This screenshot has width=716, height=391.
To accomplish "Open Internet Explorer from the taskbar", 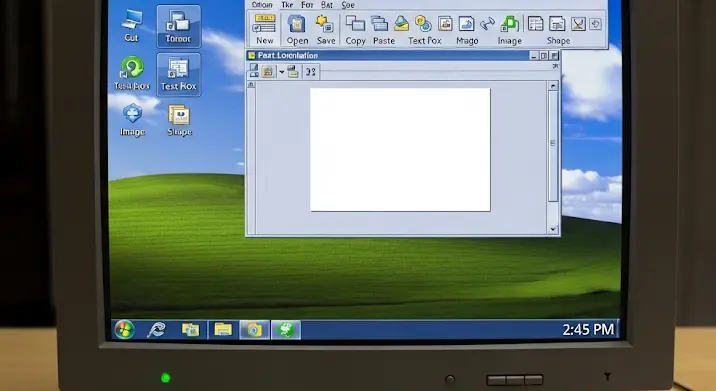I will [x=156, y=329].
